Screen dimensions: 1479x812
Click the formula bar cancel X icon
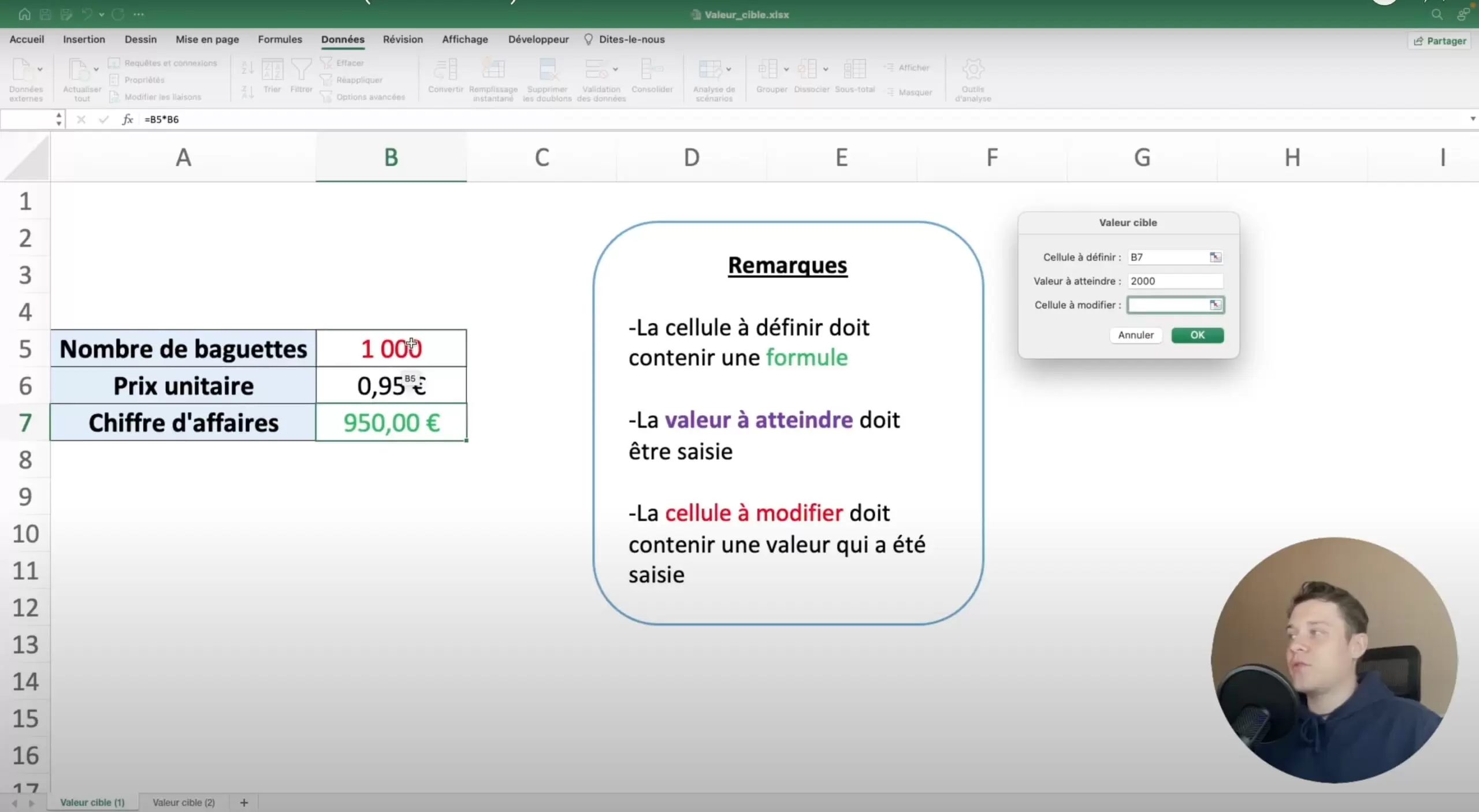[81, 120]
